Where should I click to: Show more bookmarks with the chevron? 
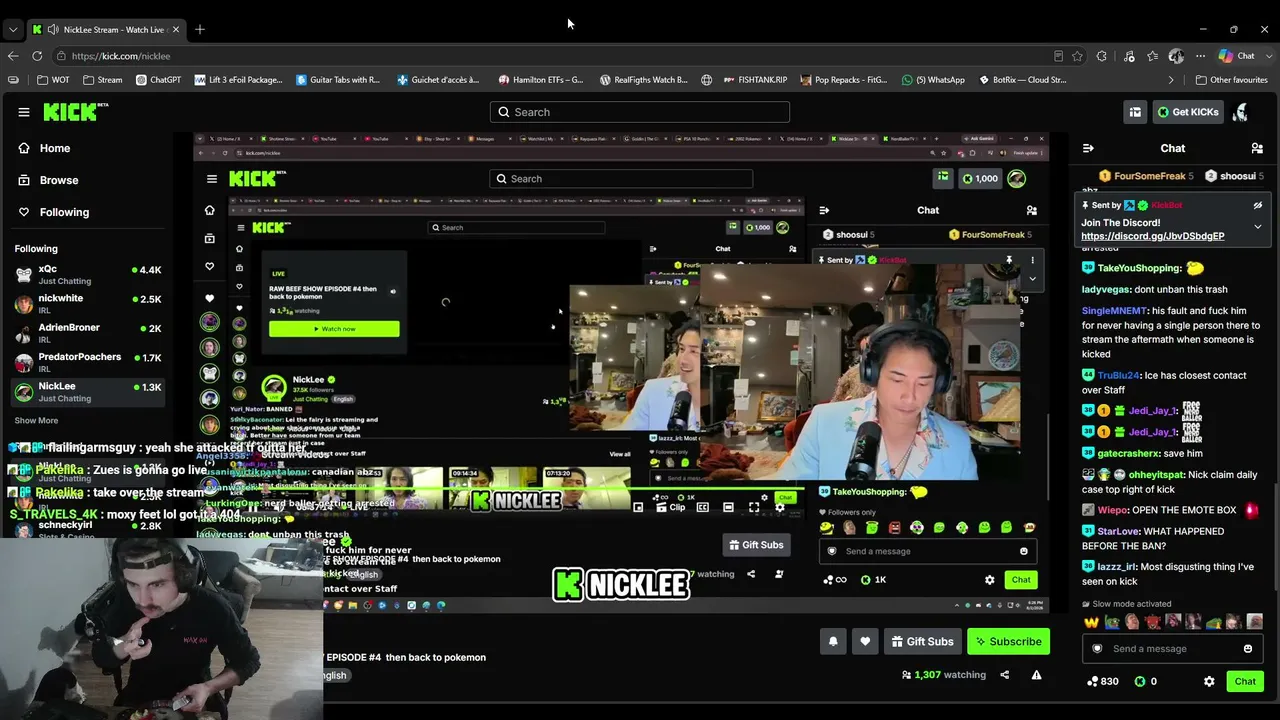tap(1171, 80)
